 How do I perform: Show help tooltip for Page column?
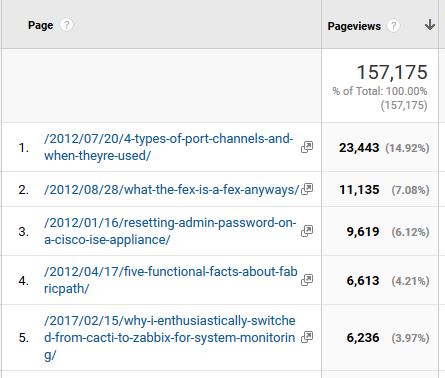pos(66,25)
